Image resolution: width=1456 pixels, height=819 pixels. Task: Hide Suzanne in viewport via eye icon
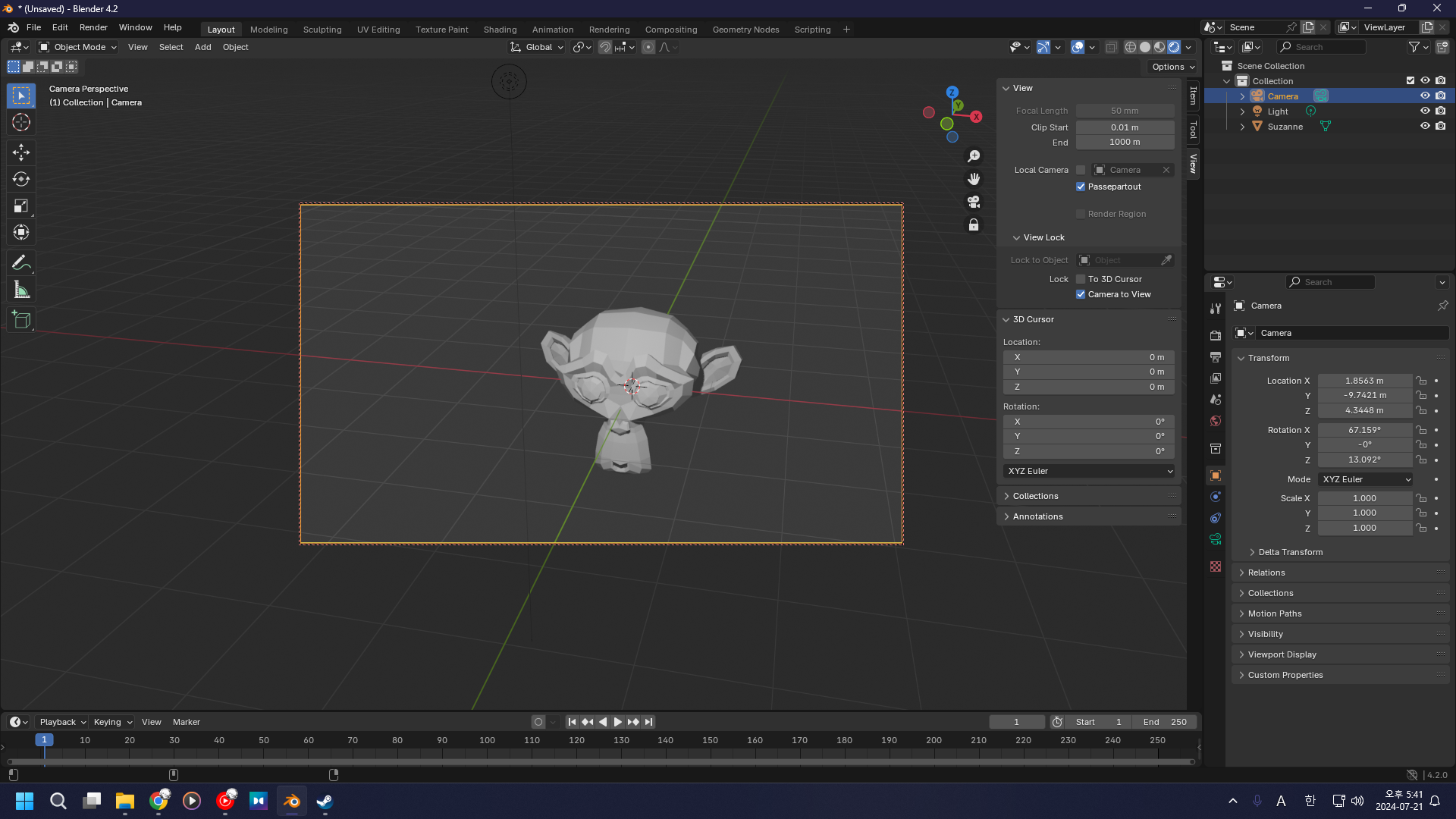point(1425,126)
